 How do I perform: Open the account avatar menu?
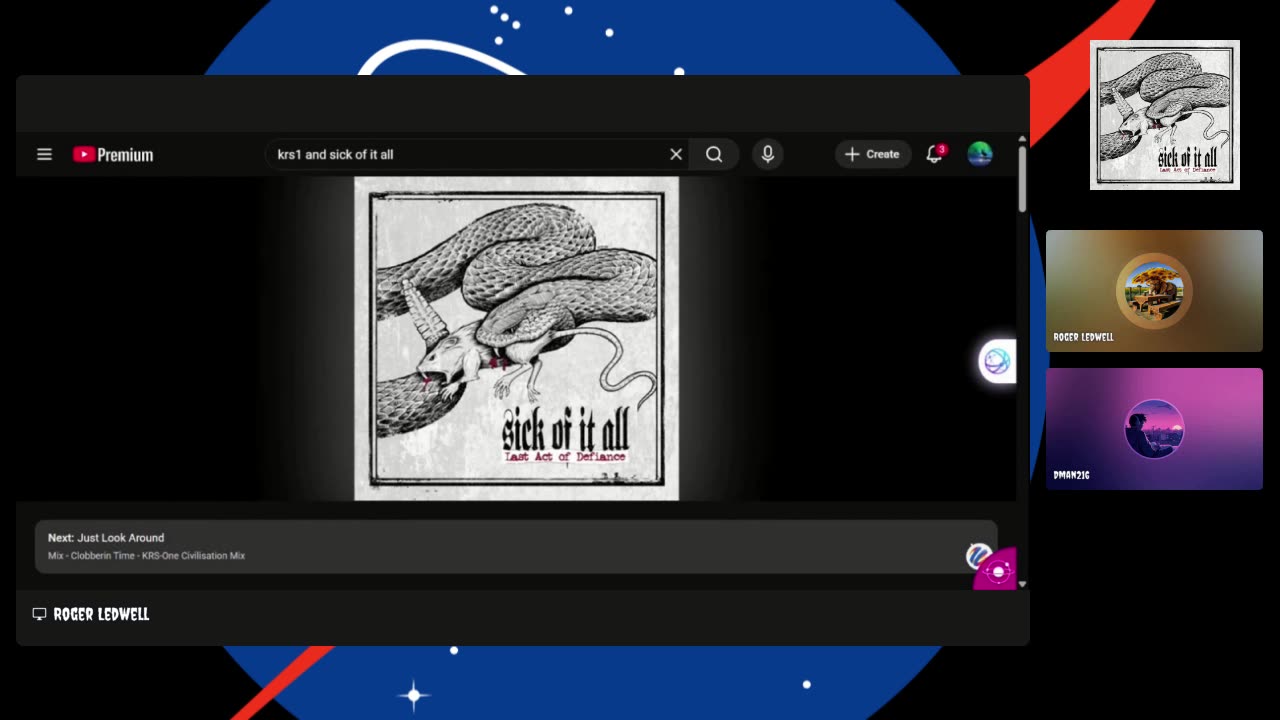click(x=980, y=154)
